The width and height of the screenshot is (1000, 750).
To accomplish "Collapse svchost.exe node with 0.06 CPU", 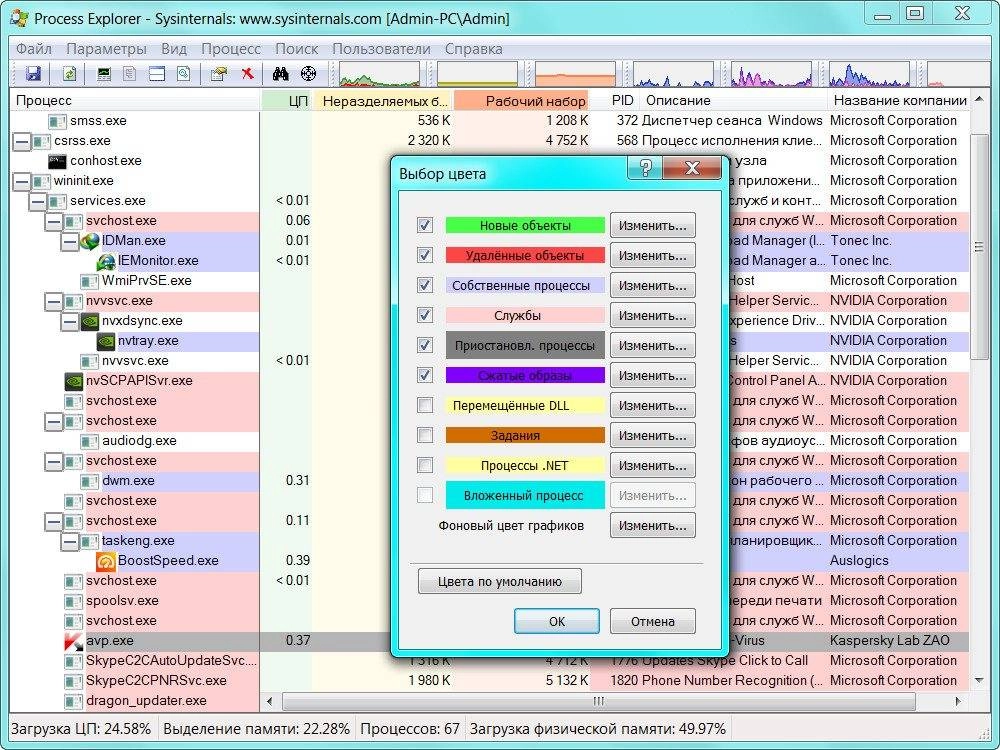I will pyautogui.click(x=54, y=221).
